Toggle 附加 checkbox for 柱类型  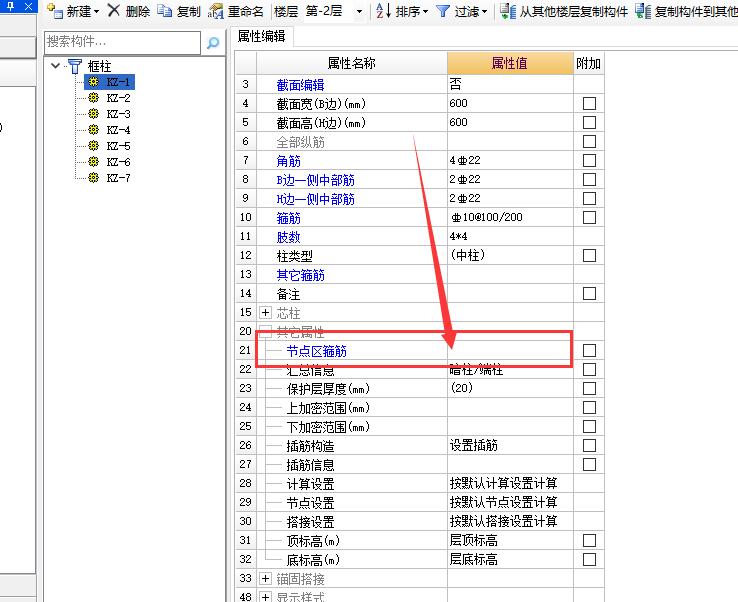pyautogui.click(x=589, y=256)
